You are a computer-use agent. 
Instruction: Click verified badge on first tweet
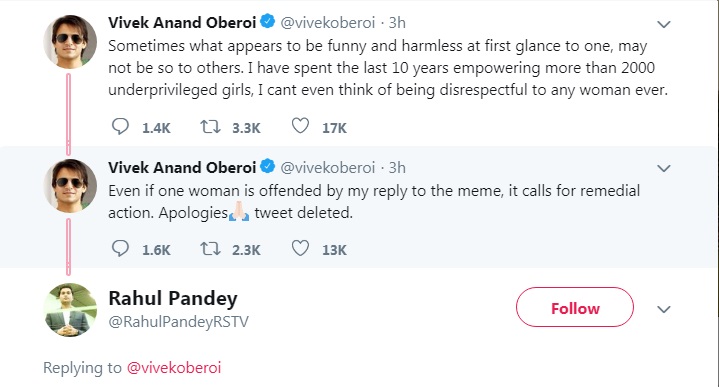pos(267,21)
